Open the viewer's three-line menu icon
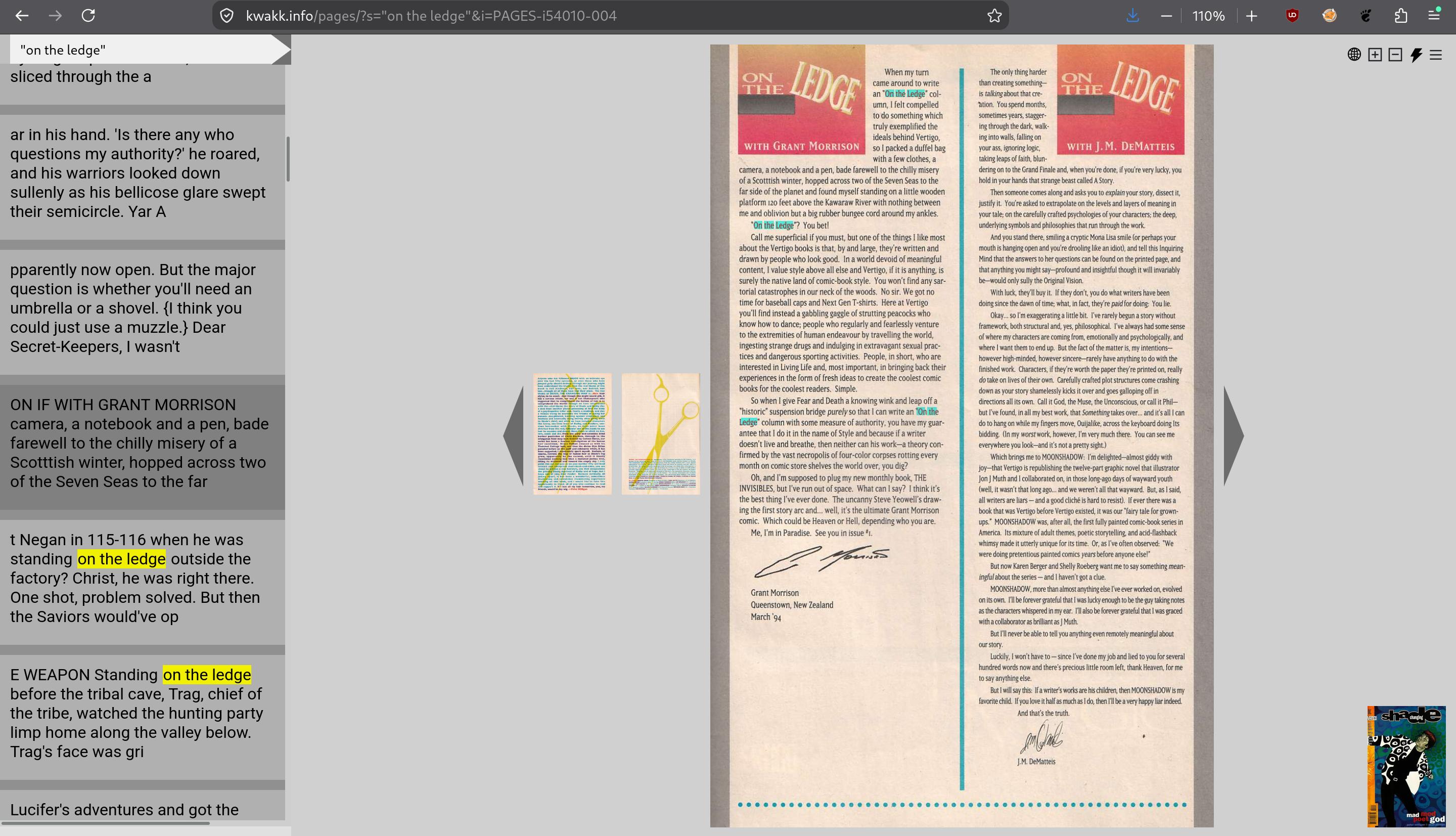This screenshot has width=1456, height=836. click(x=1436, y=55)
